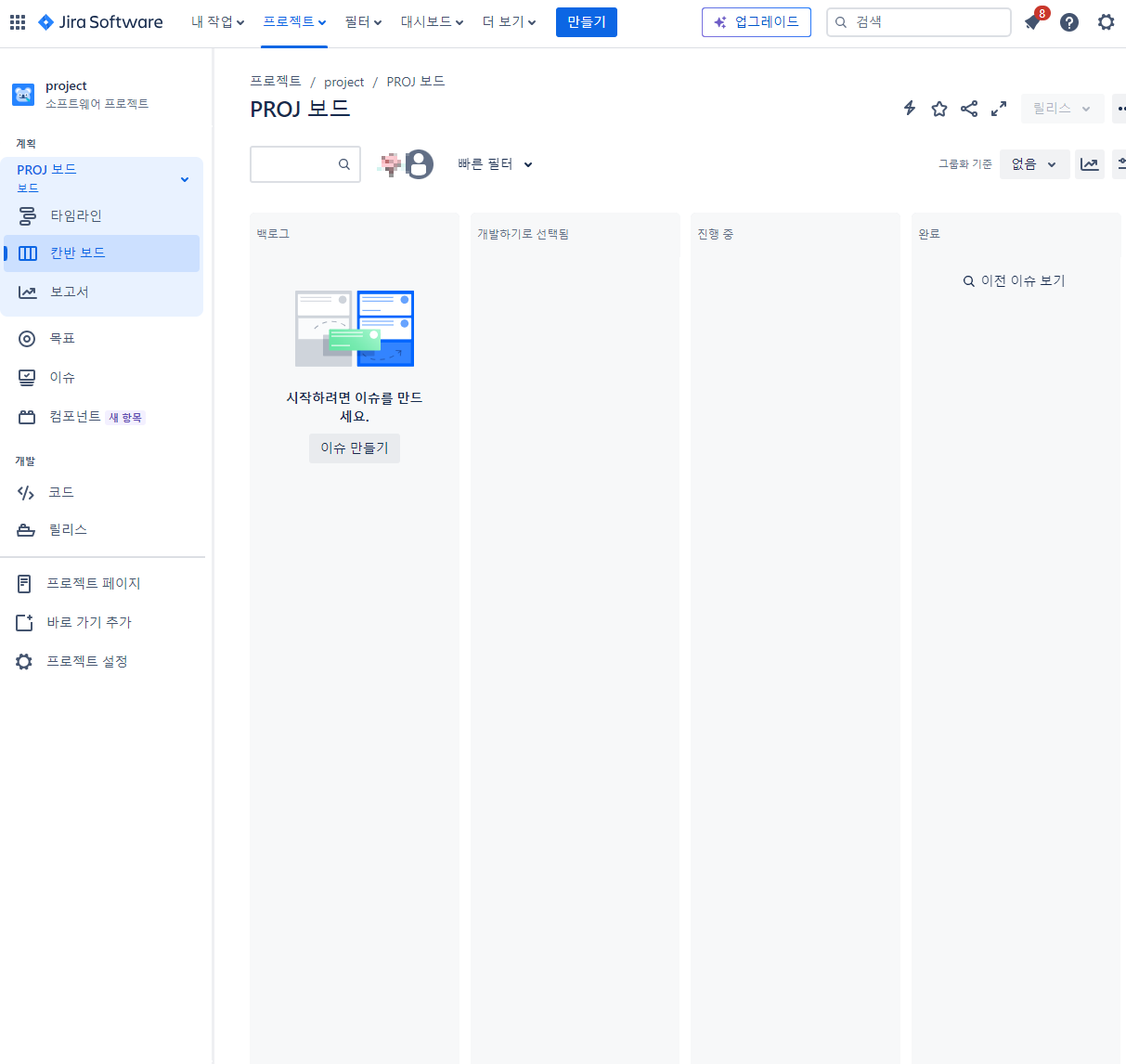The width and height of the screenshot is (1126, 1064).
Task: Open 프로젝트 페이지 in sidebar
Action: point(102,583)
